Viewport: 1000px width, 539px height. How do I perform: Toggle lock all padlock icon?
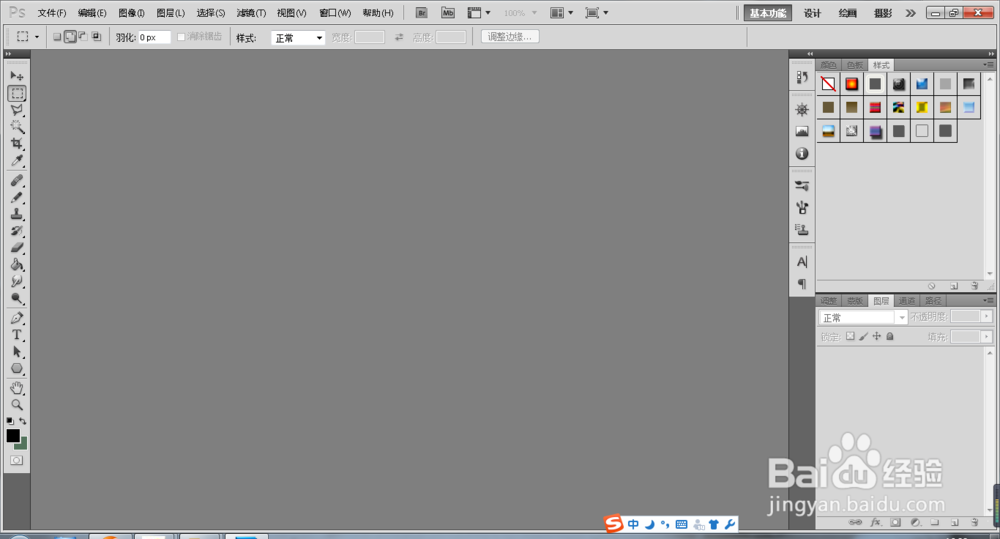(x=890, y=336)
